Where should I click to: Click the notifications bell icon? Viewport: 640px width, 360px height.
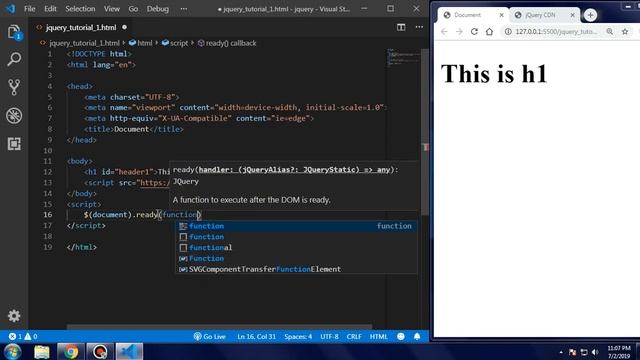[x=417, y=336]
